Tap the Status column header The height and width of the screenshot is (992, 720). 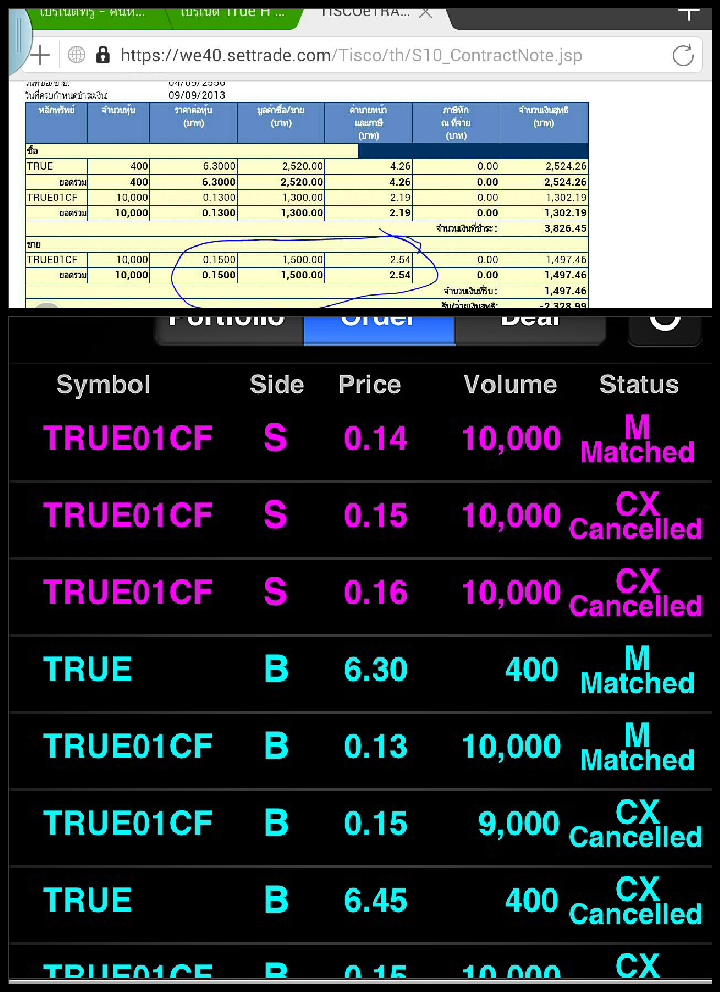[638, 385]
